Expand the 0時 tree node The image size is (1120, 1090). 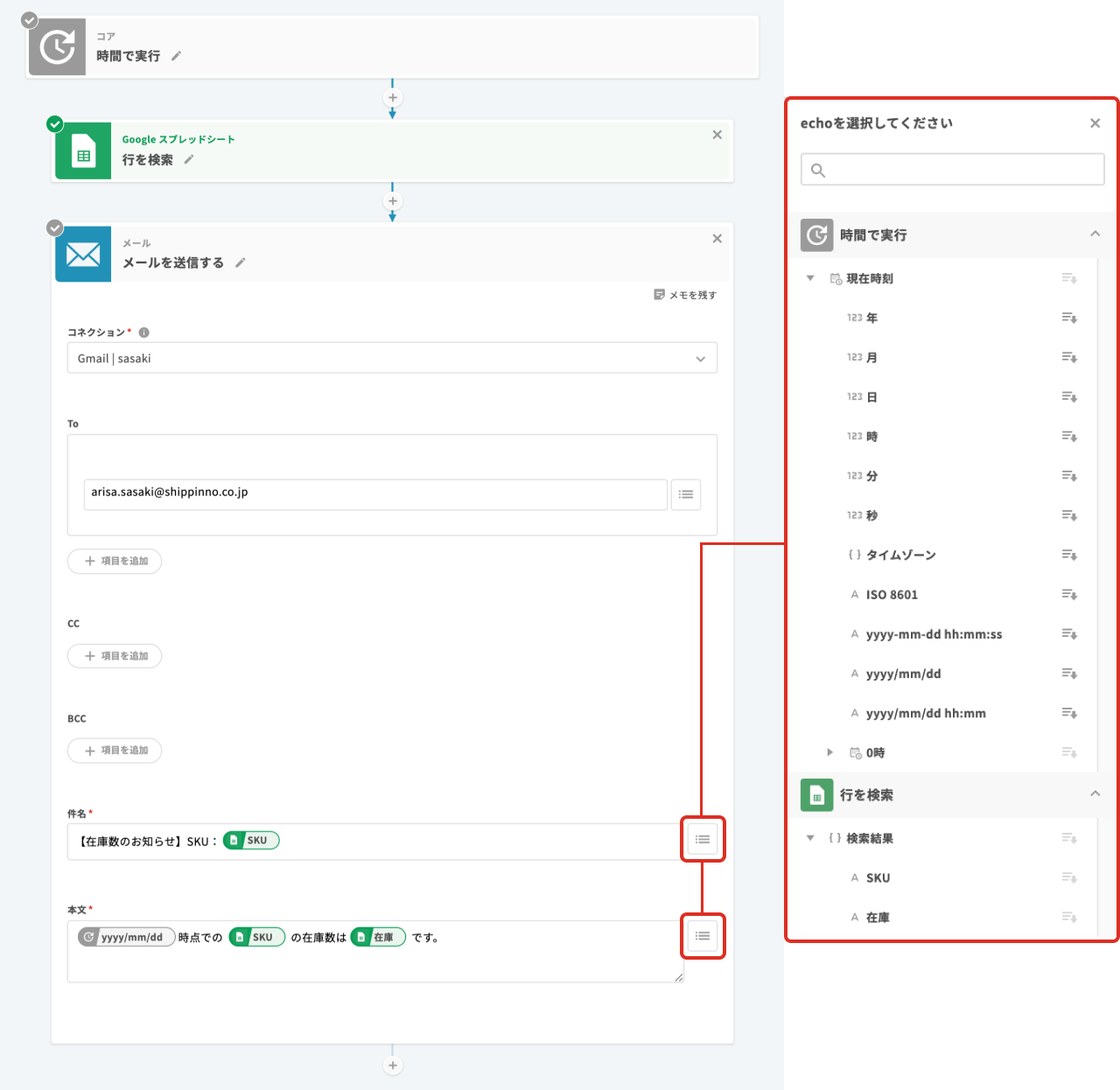pyautogui.click(x=830, y=752)
